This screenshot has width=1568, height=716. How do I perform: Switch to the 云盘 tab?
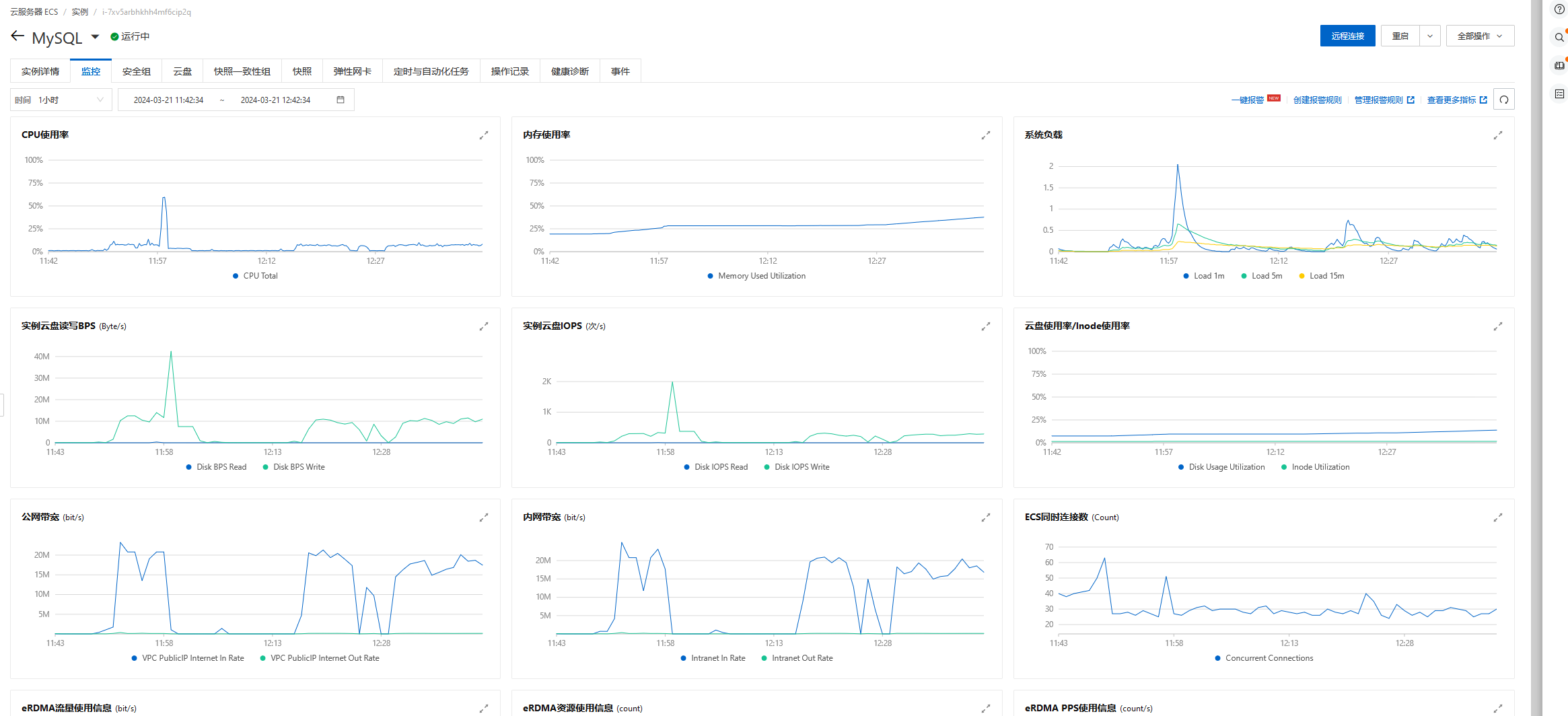click(x=182, y=71)
